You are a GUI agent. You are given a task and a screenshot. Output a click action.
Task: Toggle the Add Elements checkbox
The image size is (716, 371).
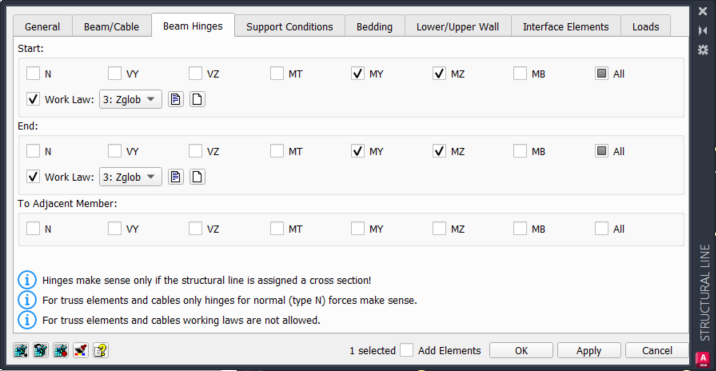point(406,350)
